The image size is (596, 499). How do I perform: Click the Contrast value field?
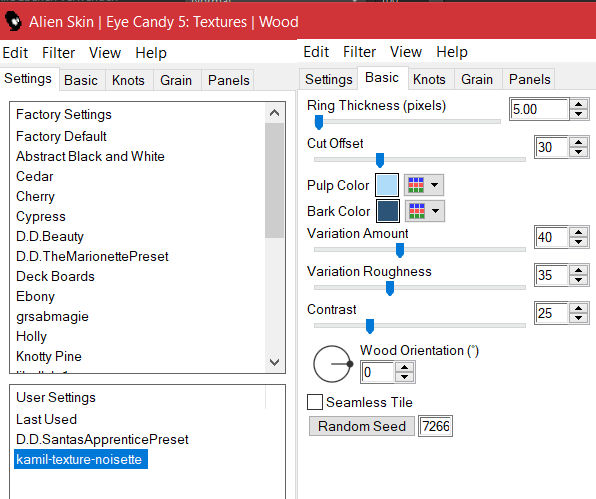click(552, 313)
